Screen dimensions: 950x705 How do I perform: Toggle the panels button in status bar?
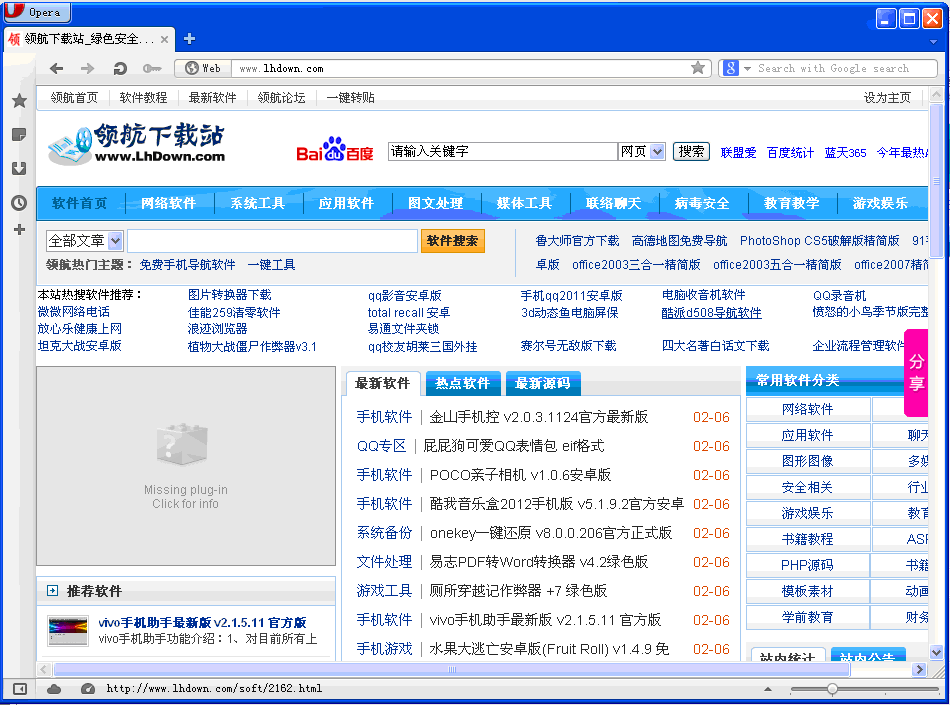pyautogui.click(x=20, y=689)
